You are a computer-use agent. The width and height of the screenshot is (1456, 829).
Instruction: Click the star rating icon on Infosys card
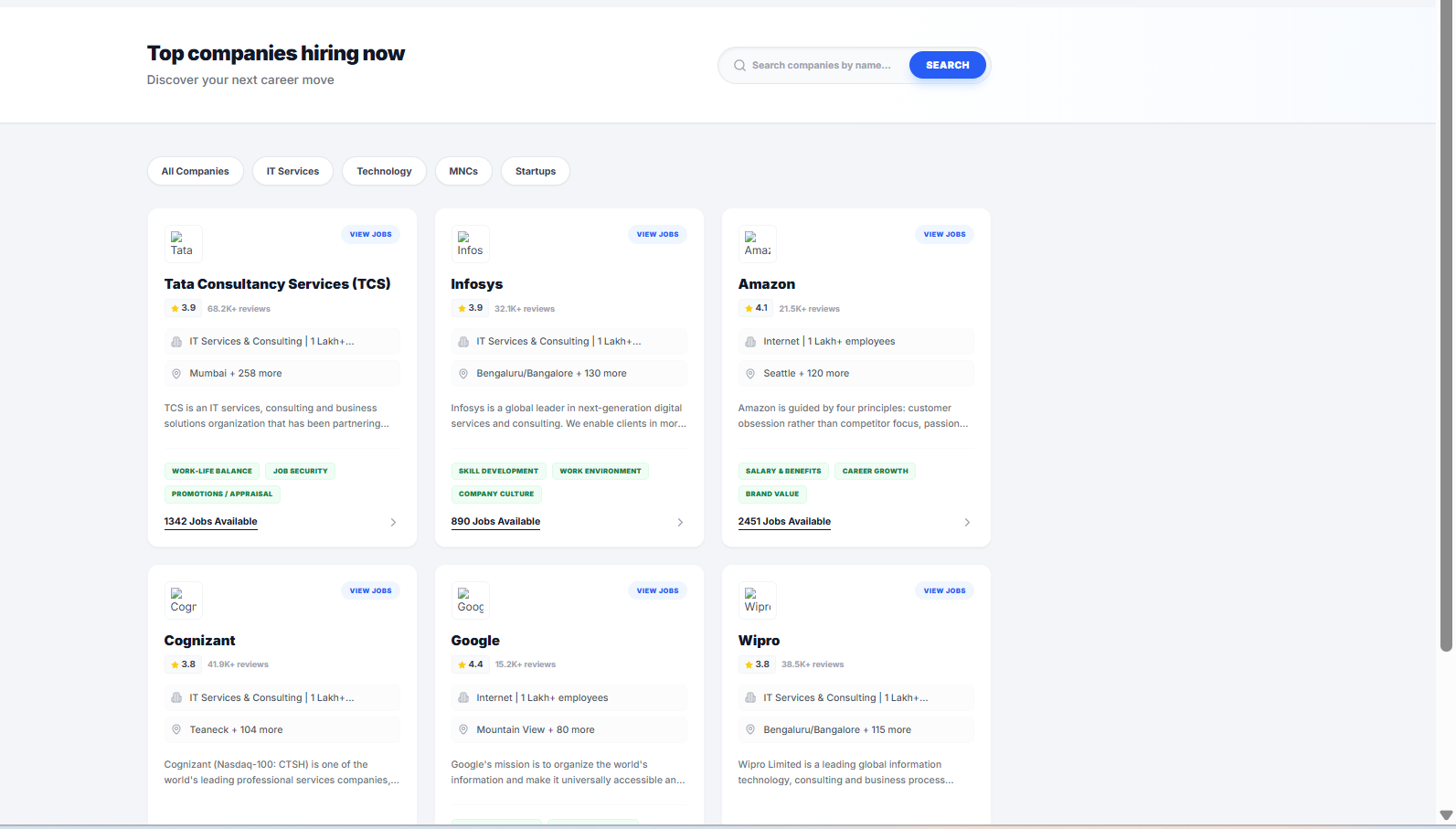[462, 309]
